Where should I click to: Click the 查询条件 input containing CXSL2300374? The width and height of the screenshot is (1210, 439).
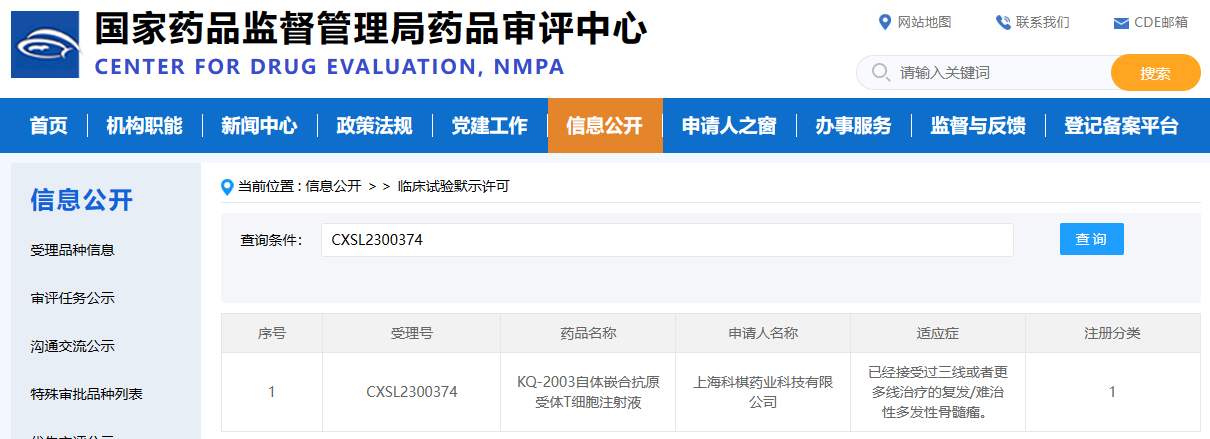[666, 240]
